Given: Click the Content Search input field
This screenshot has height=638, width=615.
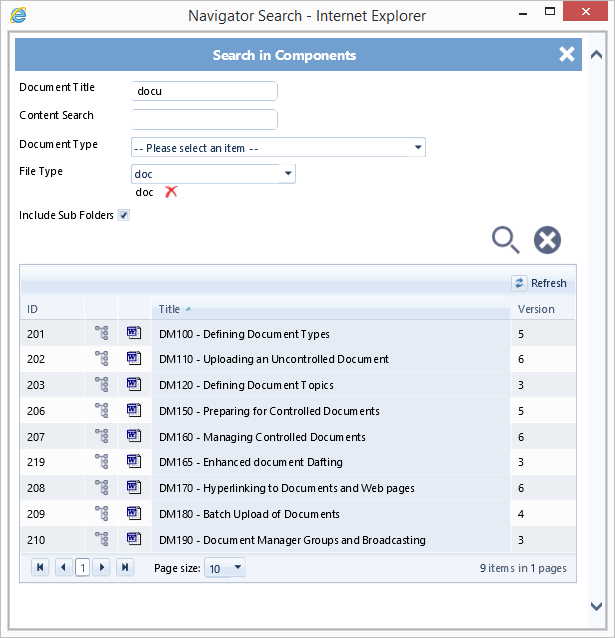Looking at the screenshot, I should [204, 119].
